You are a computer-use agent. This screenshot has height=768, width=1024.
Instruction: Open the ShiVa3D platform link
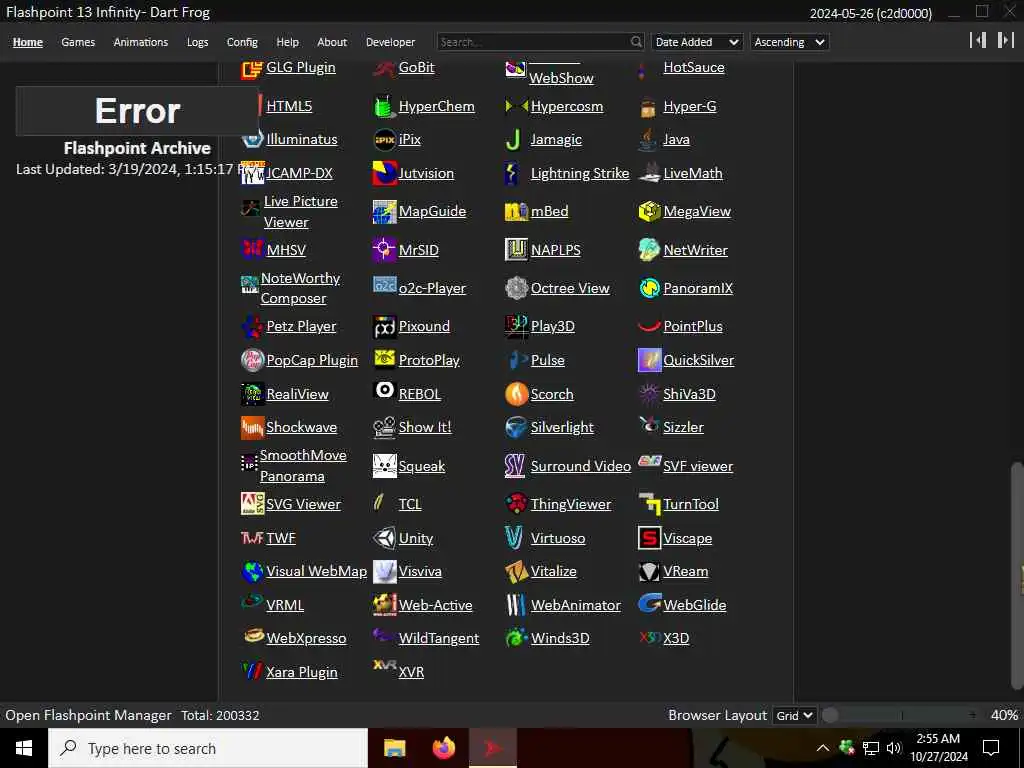pos(689,394)
